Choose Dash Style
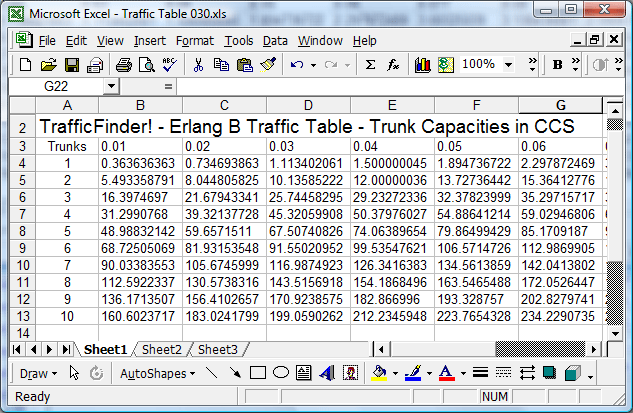 tap(503, 373)
